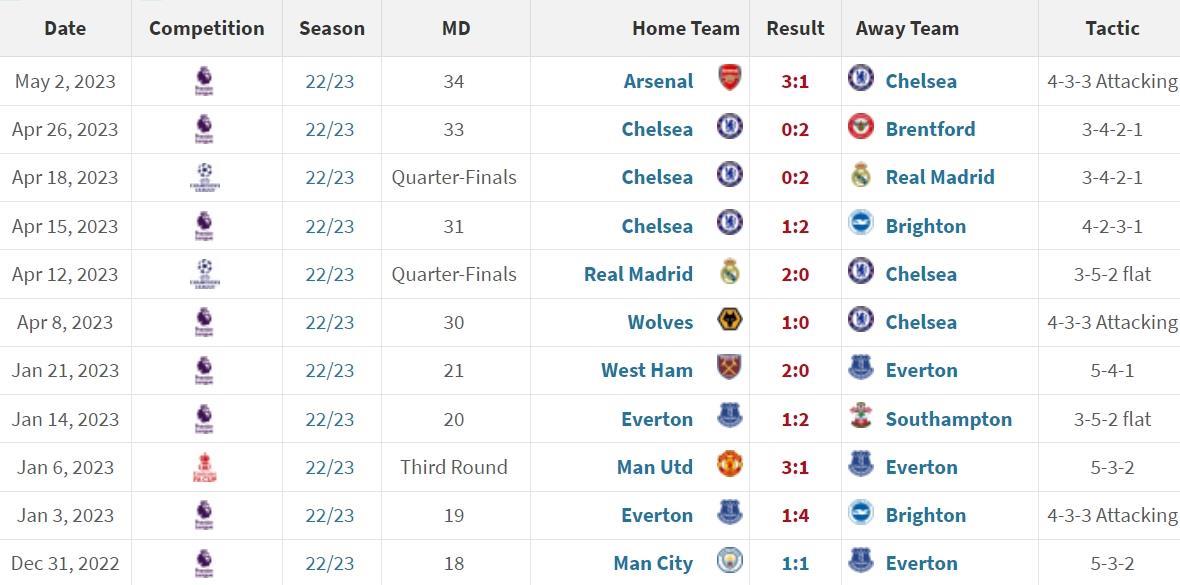The image size is (1180, 585).
Task: Click FA Cup competition icon on Jan 6
Action: [203, 467]
